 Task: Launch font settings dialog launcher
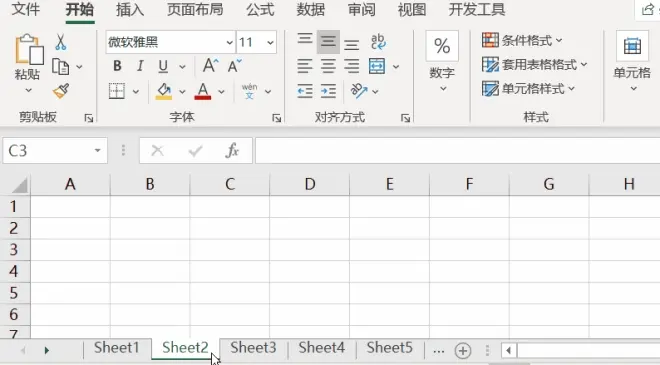tap(276, 118)
